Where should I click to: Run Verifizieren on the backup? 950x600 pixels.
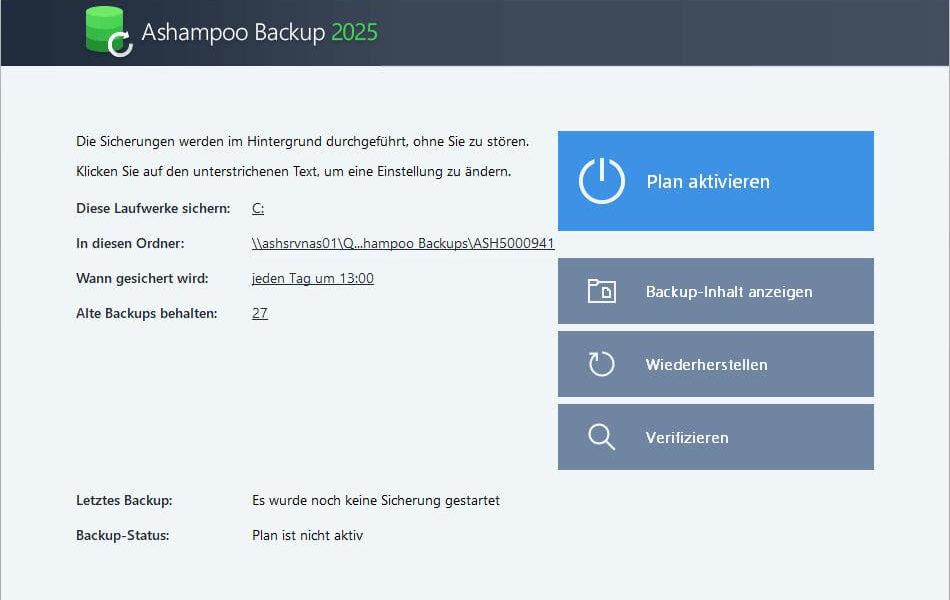point(716,437)
